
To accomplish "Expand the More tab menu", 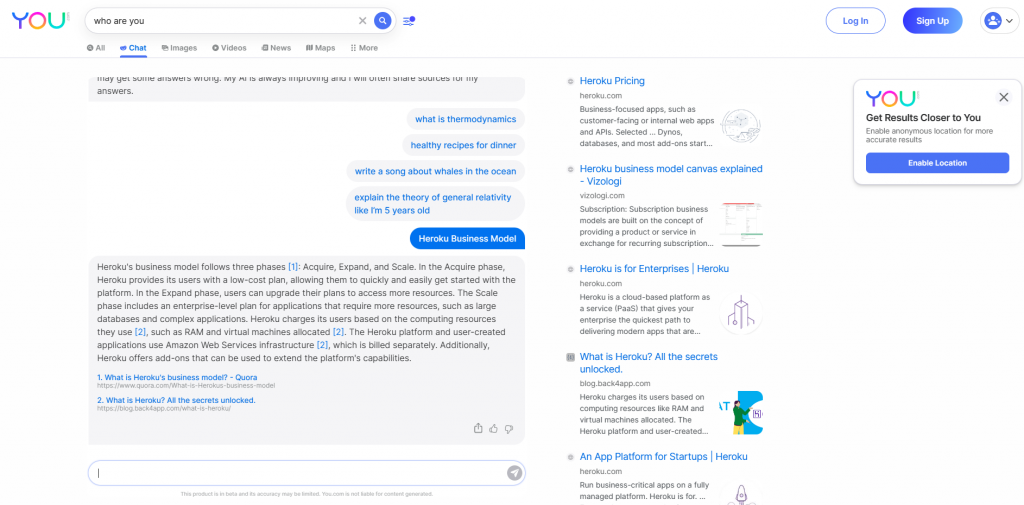I will pos(364,48).
